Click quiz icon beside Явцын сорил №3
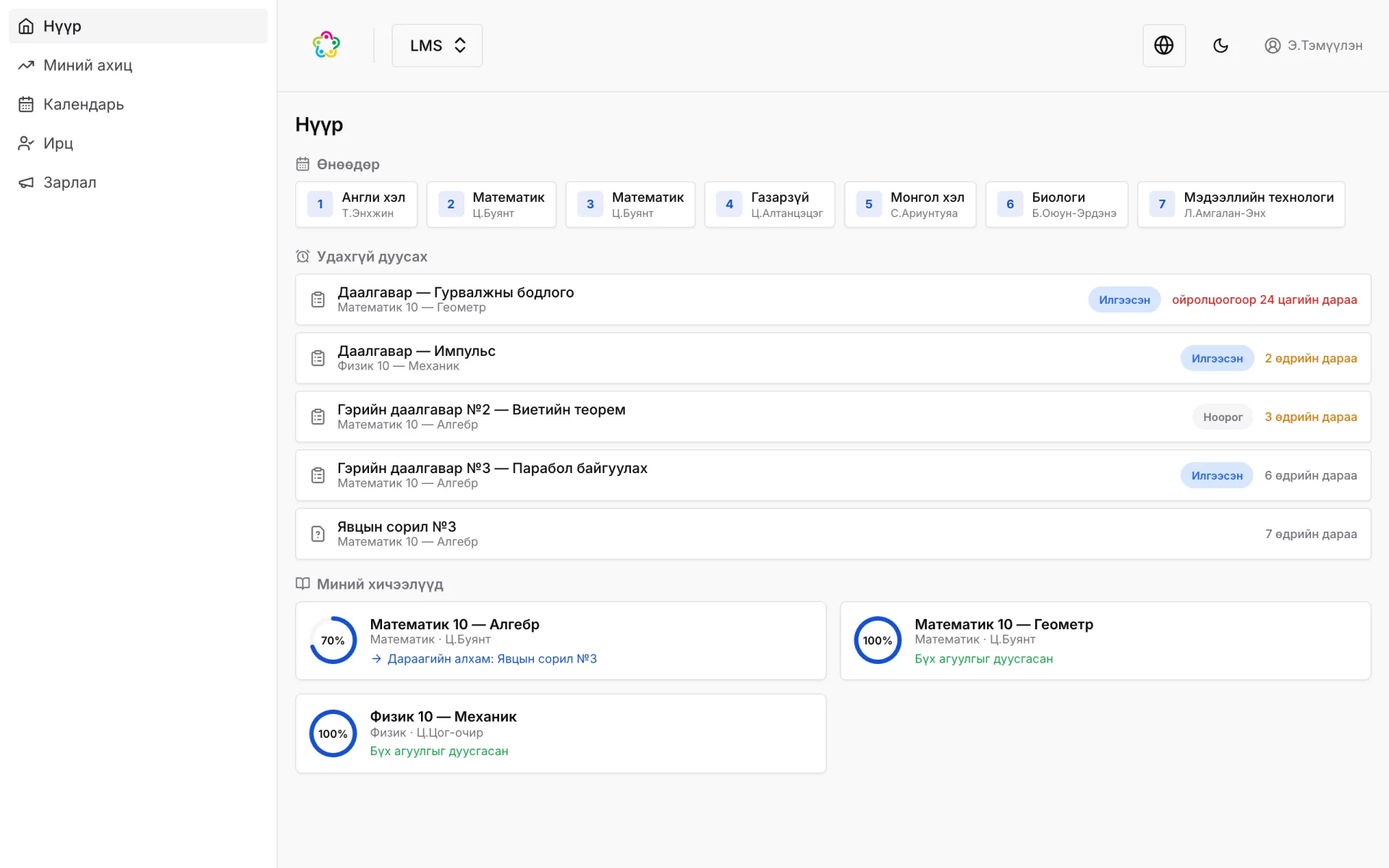Image resolution: width=1389 pixels, height=868 pixels. coord(318,534)
